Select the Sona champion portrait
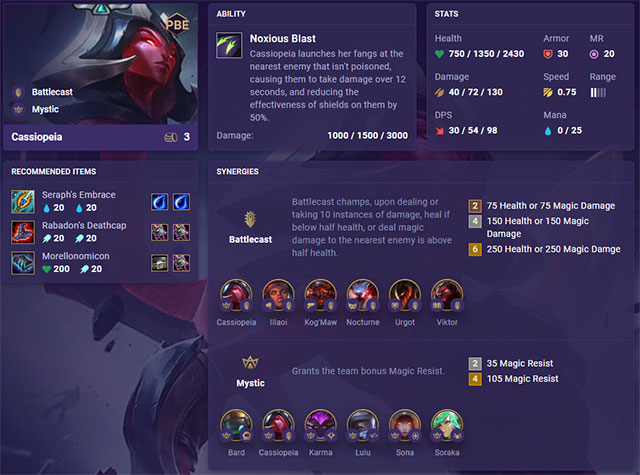 (x=405, y=426)
